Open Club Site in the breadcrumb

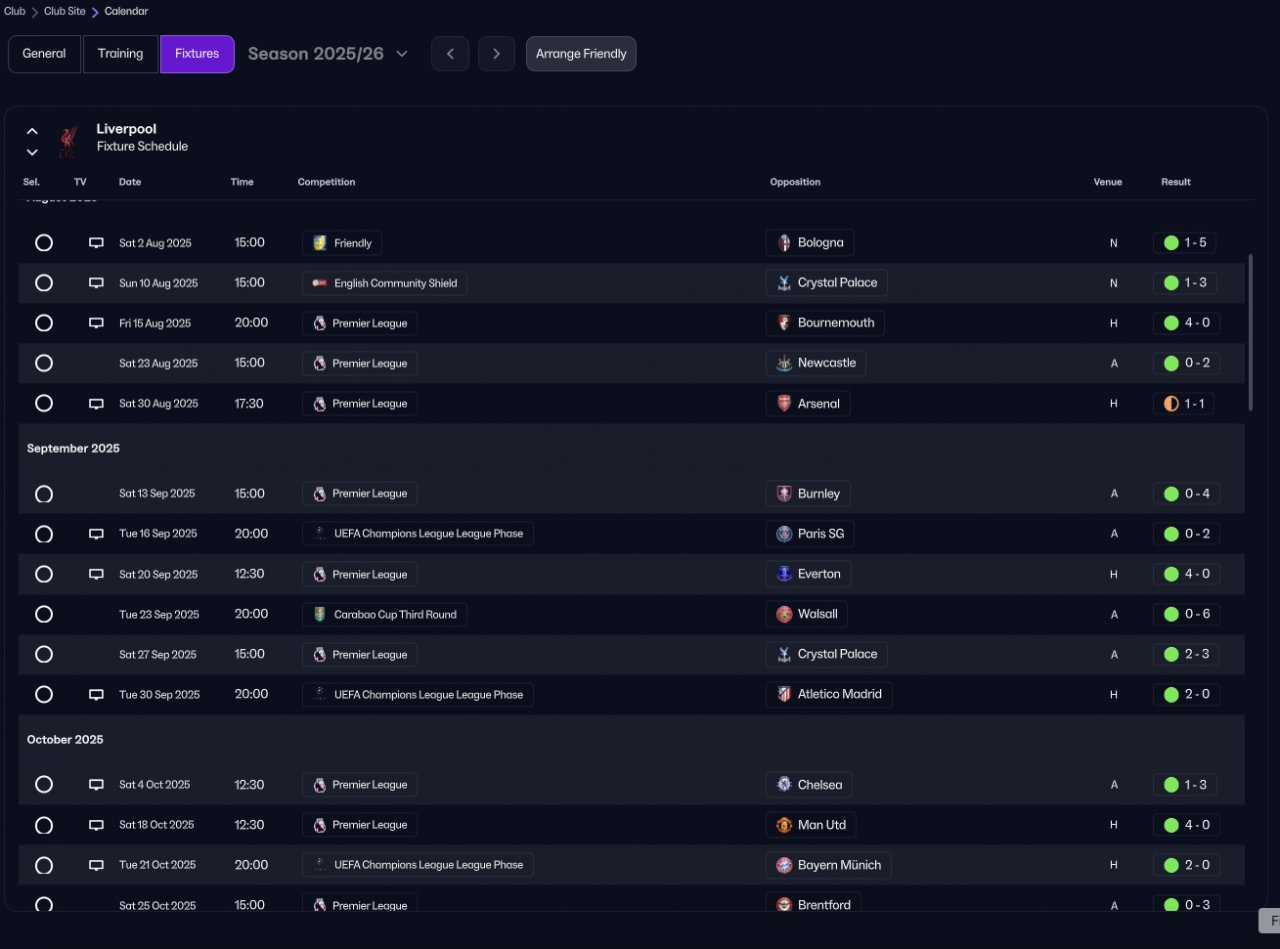[x=65, y=11]
